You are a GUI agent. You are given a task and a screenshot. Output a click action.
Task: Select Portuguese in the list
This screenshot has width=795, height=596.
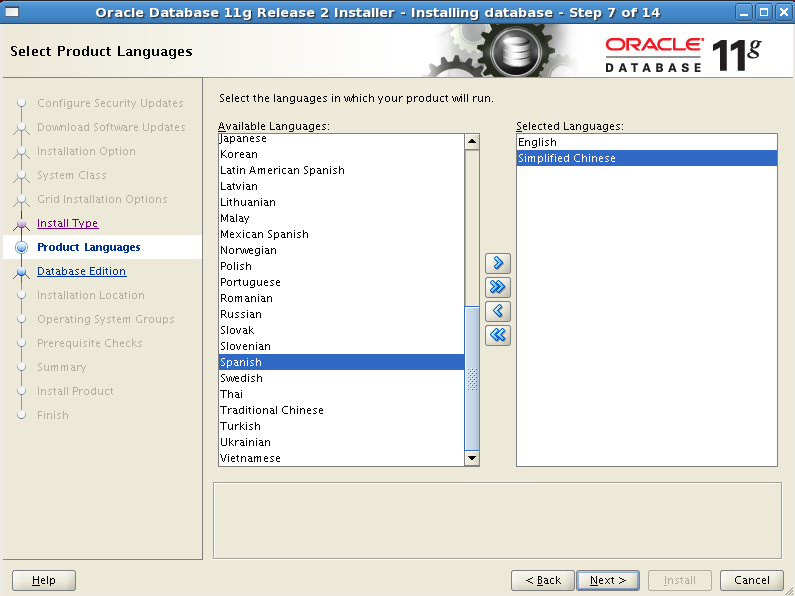341,282
